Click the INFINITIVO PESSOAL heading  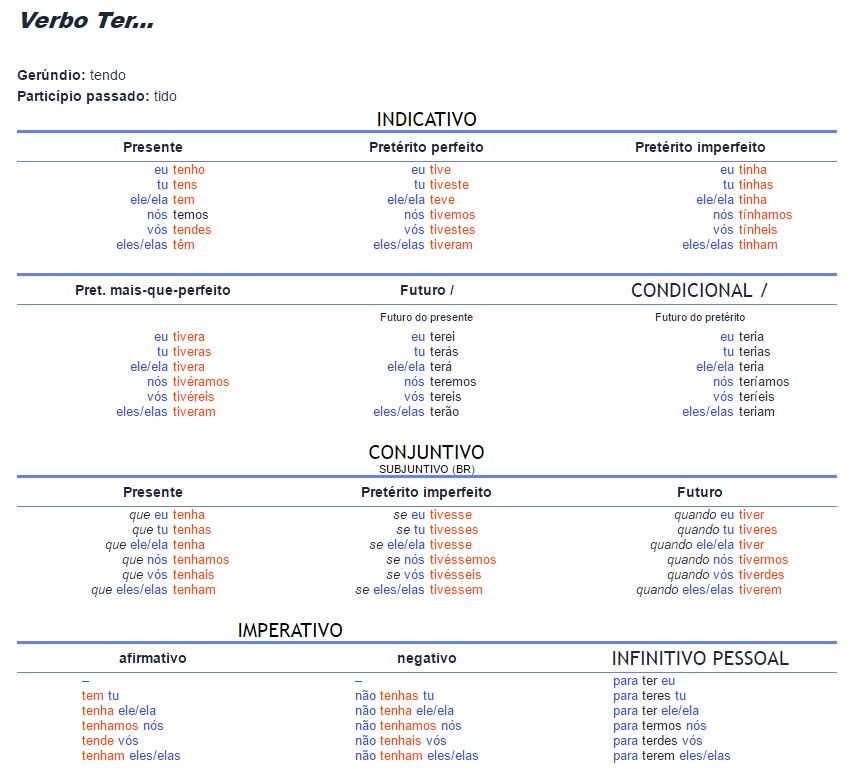click(x=700, y=658)
